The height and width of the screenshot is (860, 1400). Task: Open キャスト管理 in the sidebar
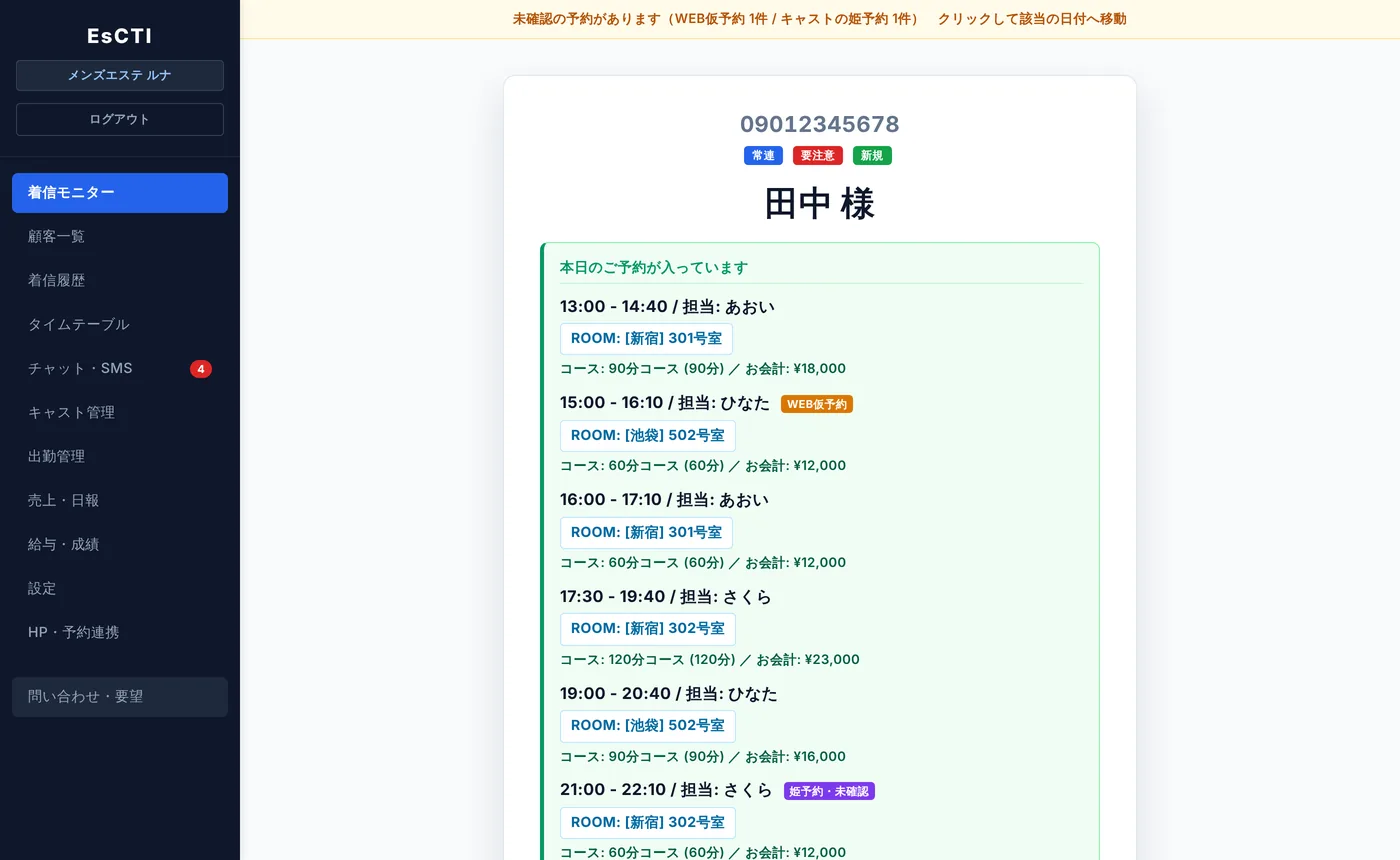(x=120, y=413)
